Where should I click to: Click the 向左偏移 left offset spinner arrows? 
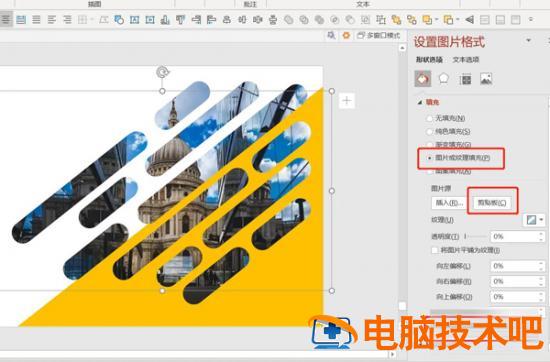tap(541, 266)
